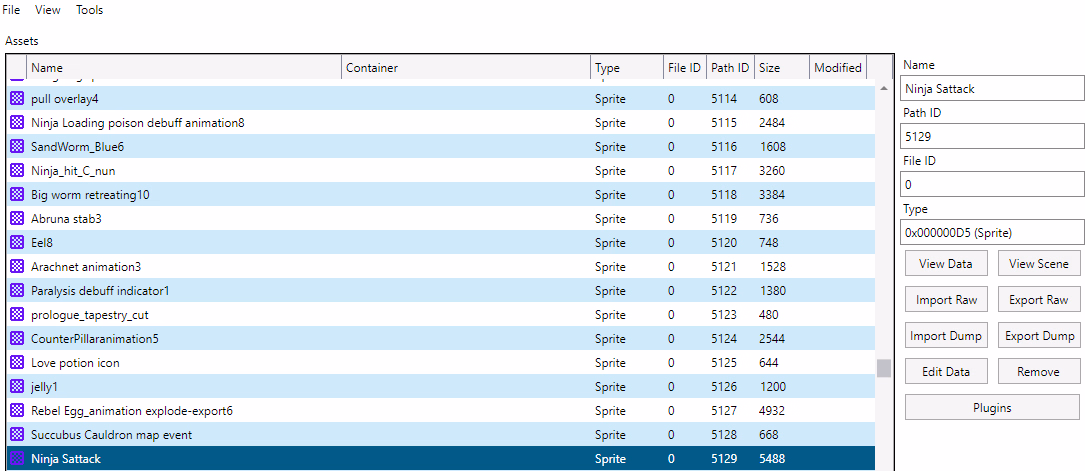Sort assets by the Size column header
The height and width of the screenshot is (471, 1085).
coord(780,68)
